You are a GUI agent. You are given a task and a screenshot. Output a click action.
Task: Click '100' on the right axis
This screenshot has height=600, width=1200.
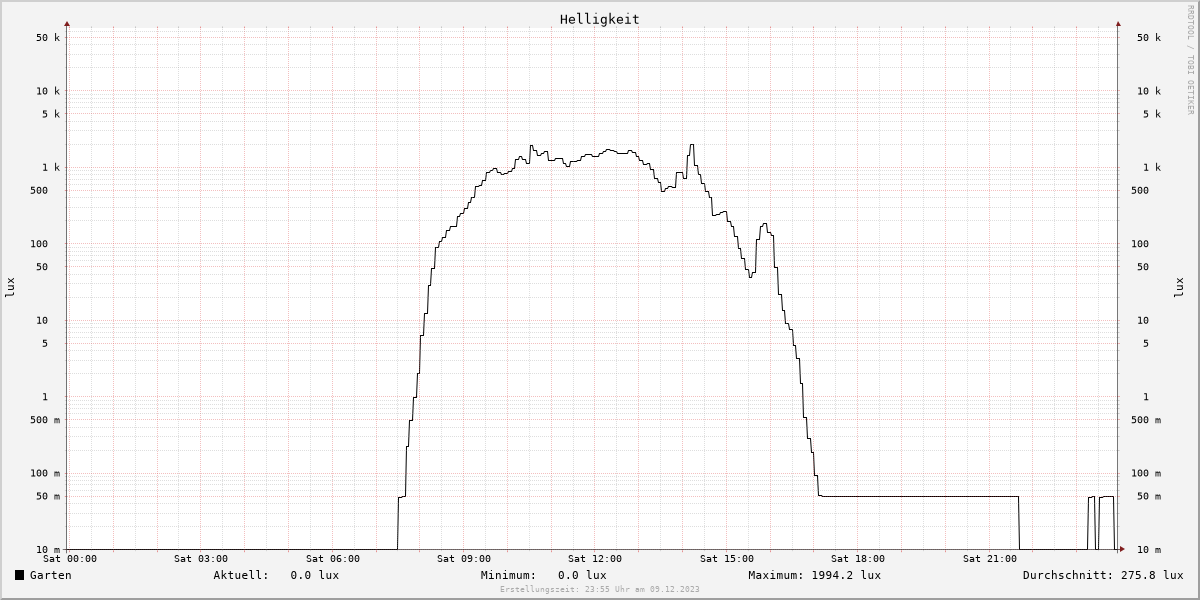point(1140,244)
